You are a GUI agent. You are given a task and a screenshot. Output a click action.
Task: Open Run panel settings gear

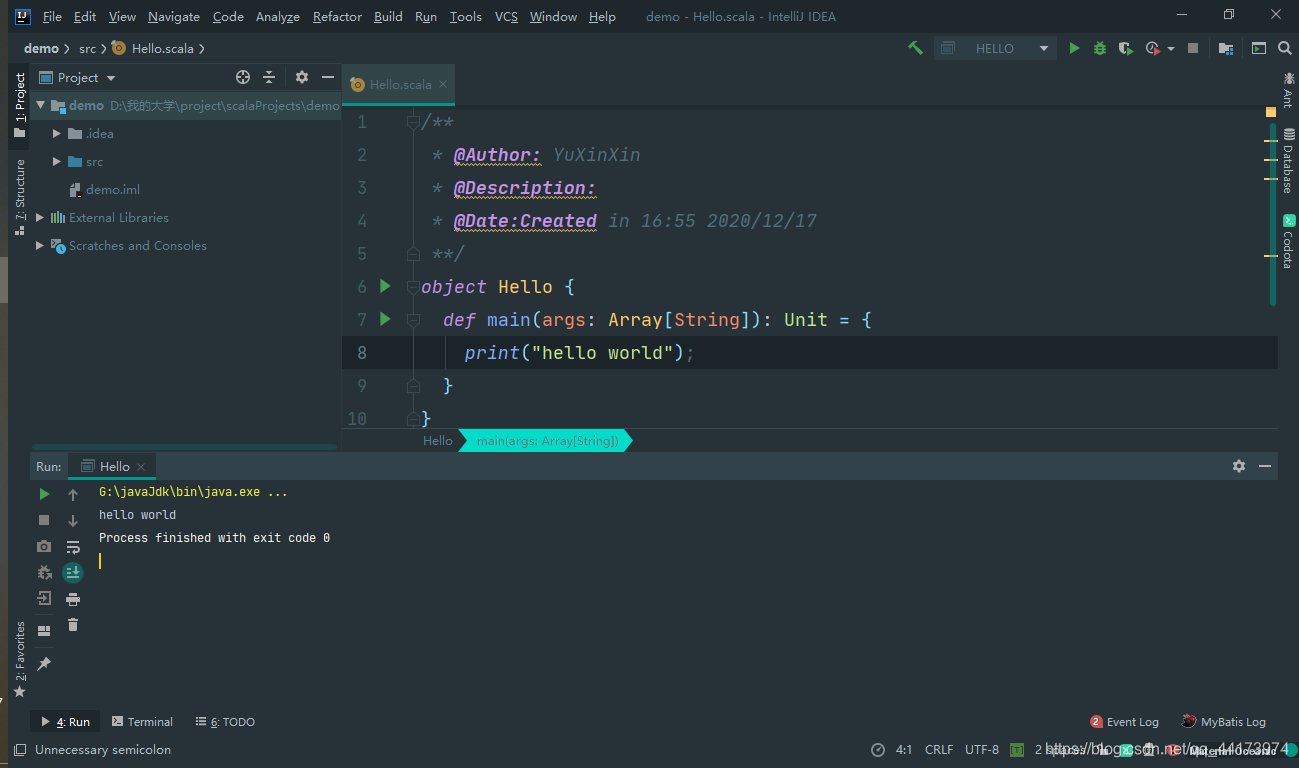(x=1239, y=466)
